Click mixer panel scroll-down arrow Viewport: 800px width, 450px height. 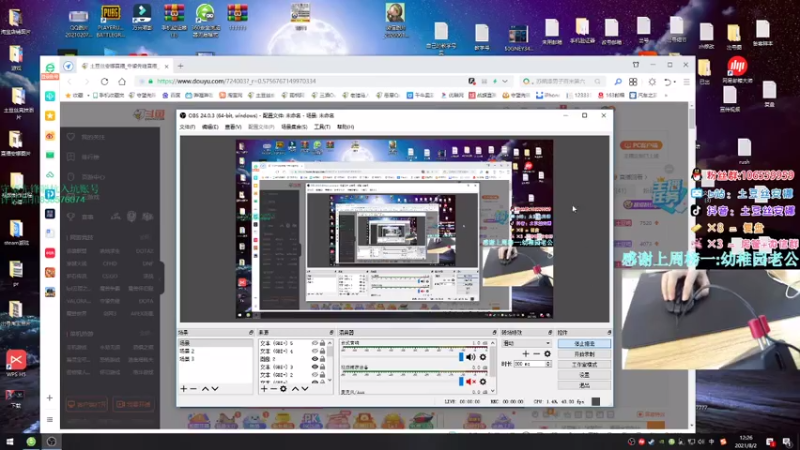(492, 391)
